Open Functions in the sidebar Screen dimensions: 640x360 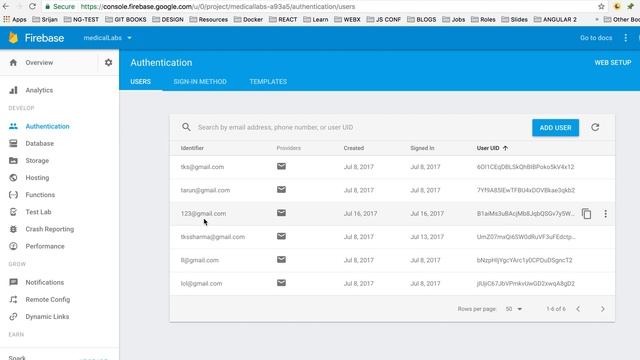point(40,195)
